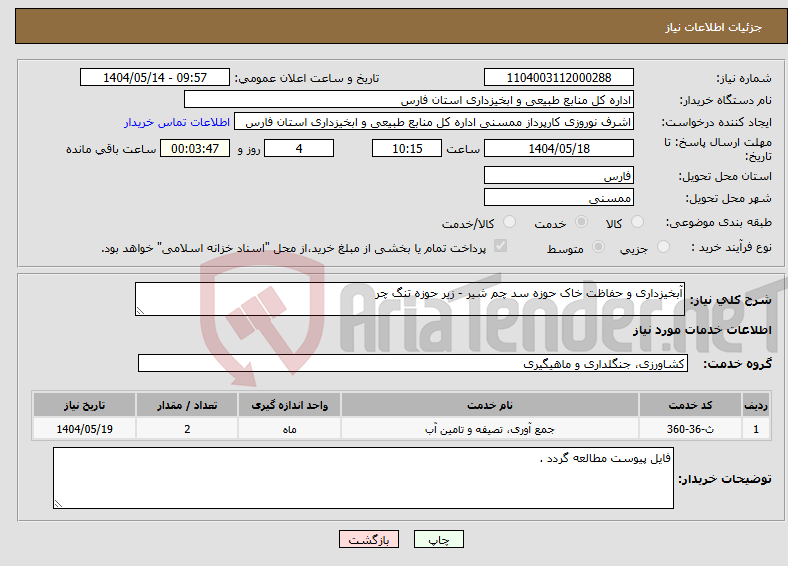Screen dimensions: 788x566
Task: Click the تاریخ نیاز column header
Action: pos(84,405)
